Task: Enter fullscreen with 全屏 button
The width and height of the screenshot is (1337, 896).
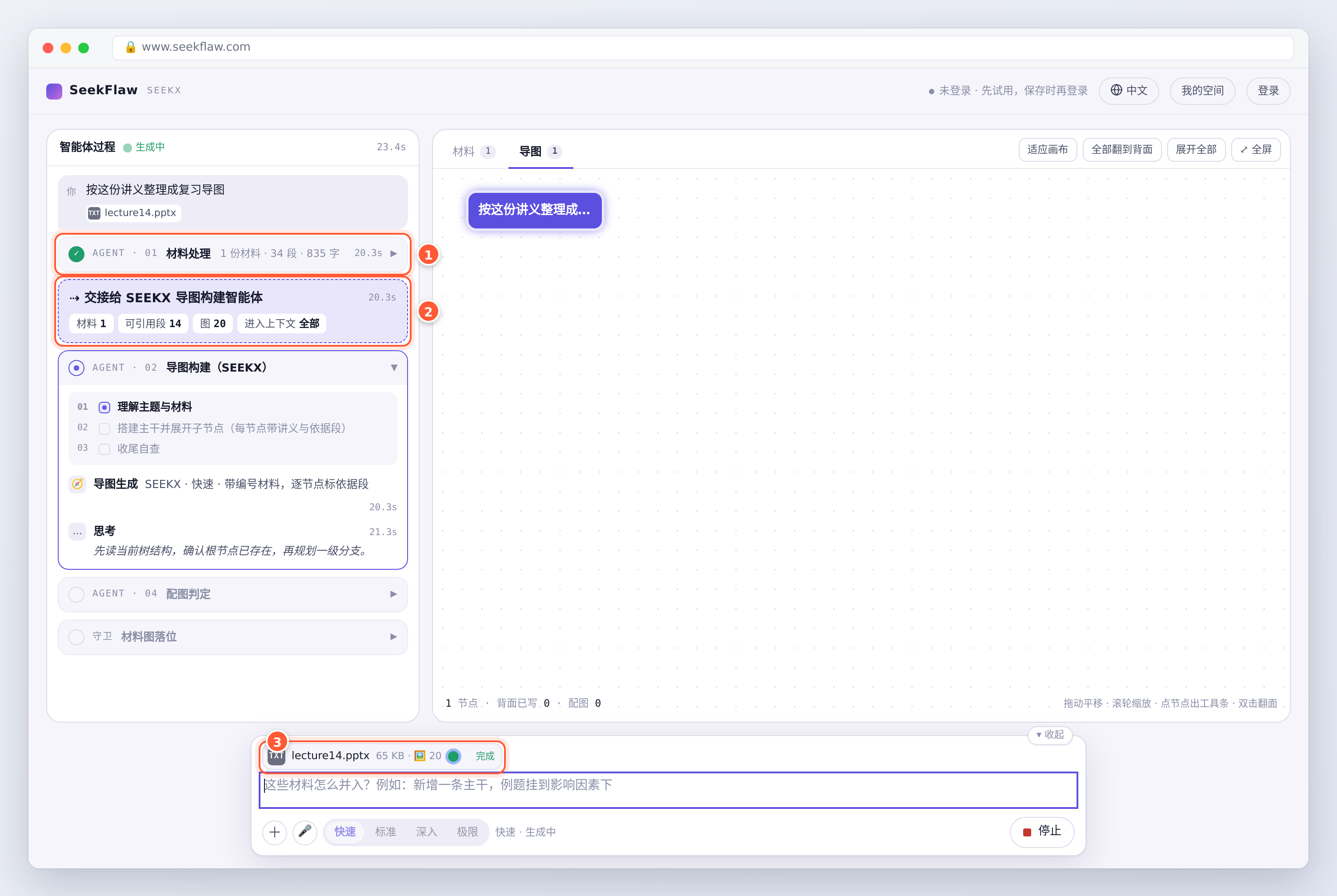Action: [1256, 150]
